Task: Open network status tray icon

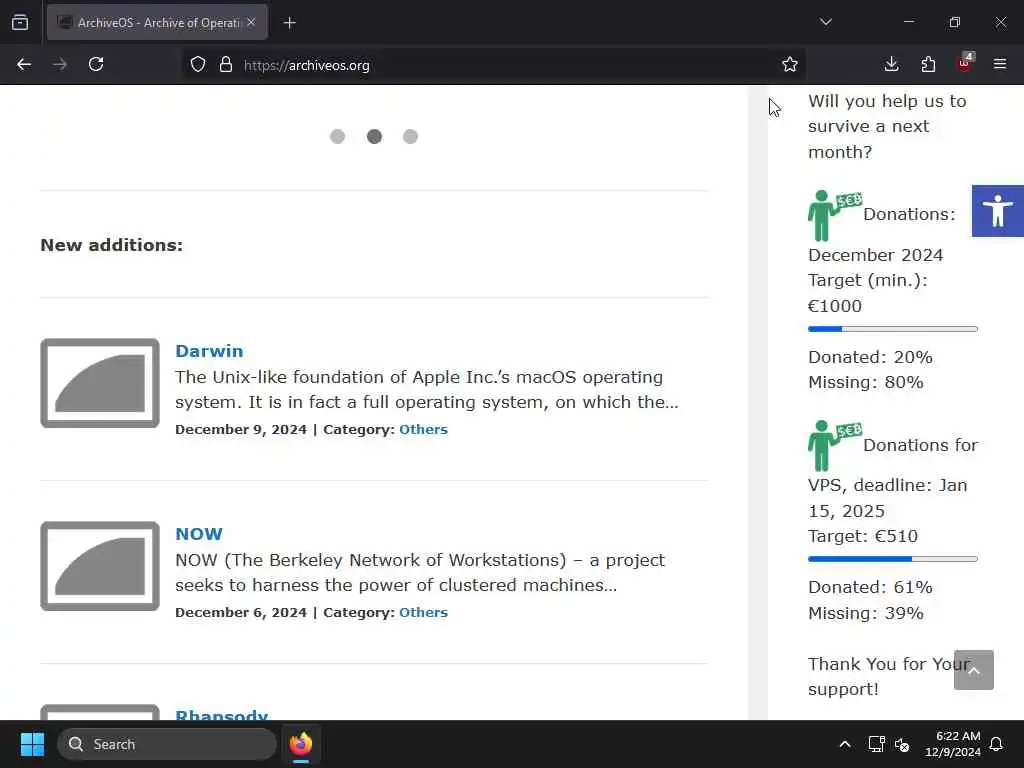Action: coord(876,744)
